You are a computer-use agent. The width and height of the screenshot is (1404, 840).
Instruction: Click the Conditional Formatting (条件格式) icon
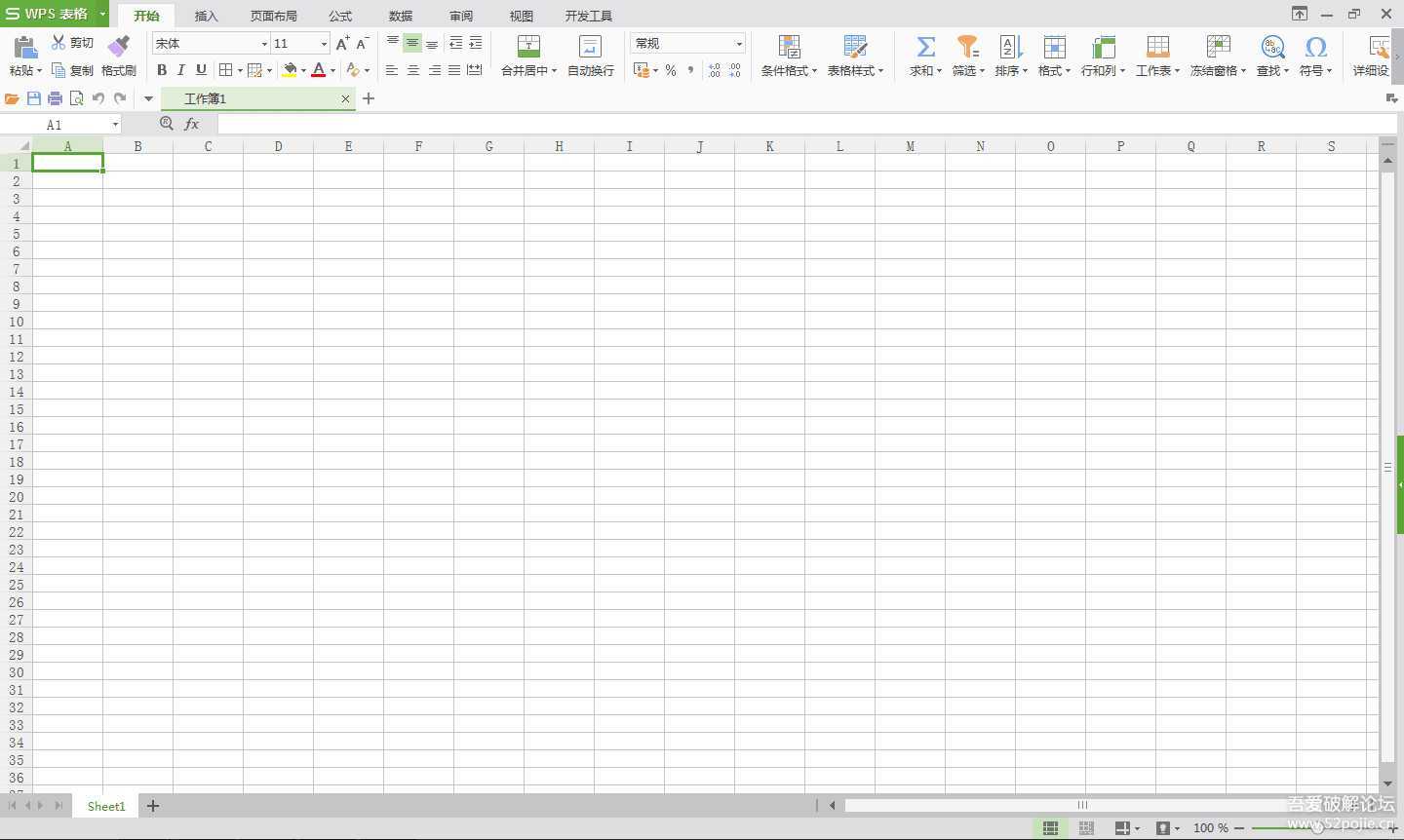pos(789,47)
